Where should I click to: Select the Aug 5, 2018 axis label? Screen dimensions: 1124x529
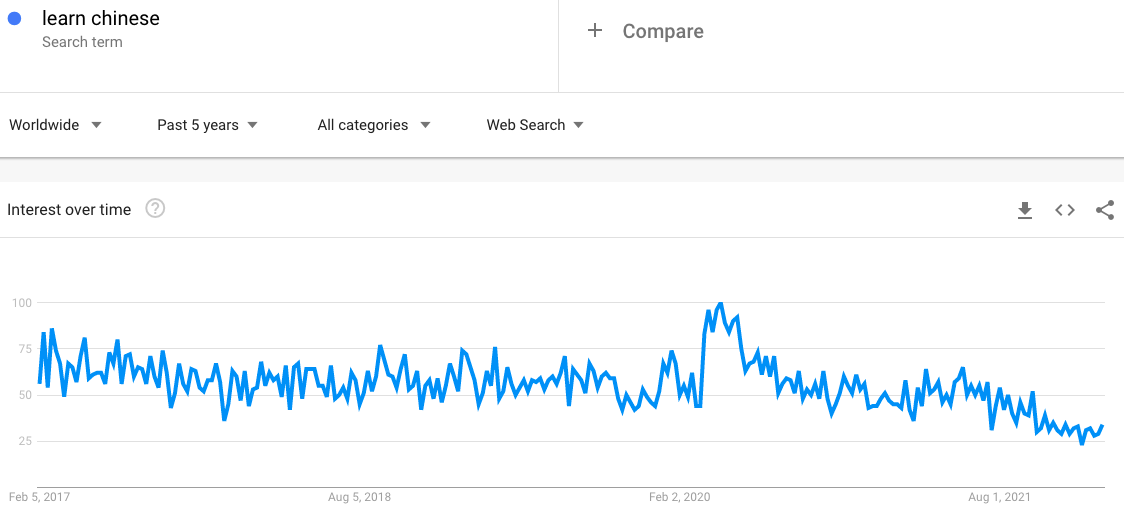click(x=359, y=497)
